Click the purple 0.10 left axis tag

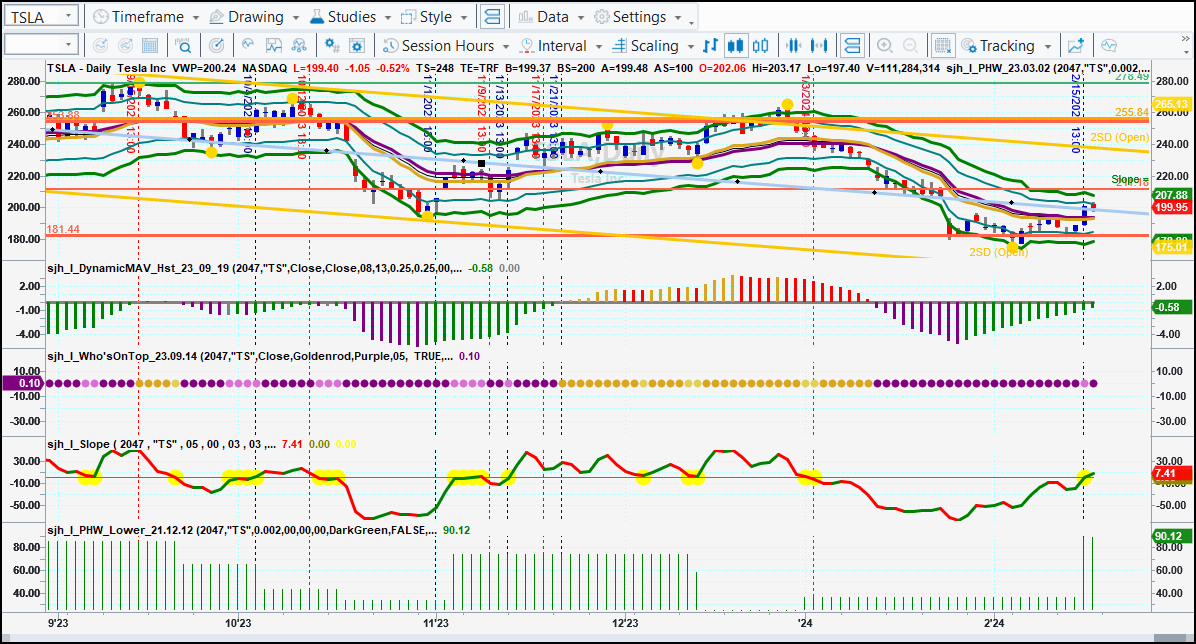[23, 383]
